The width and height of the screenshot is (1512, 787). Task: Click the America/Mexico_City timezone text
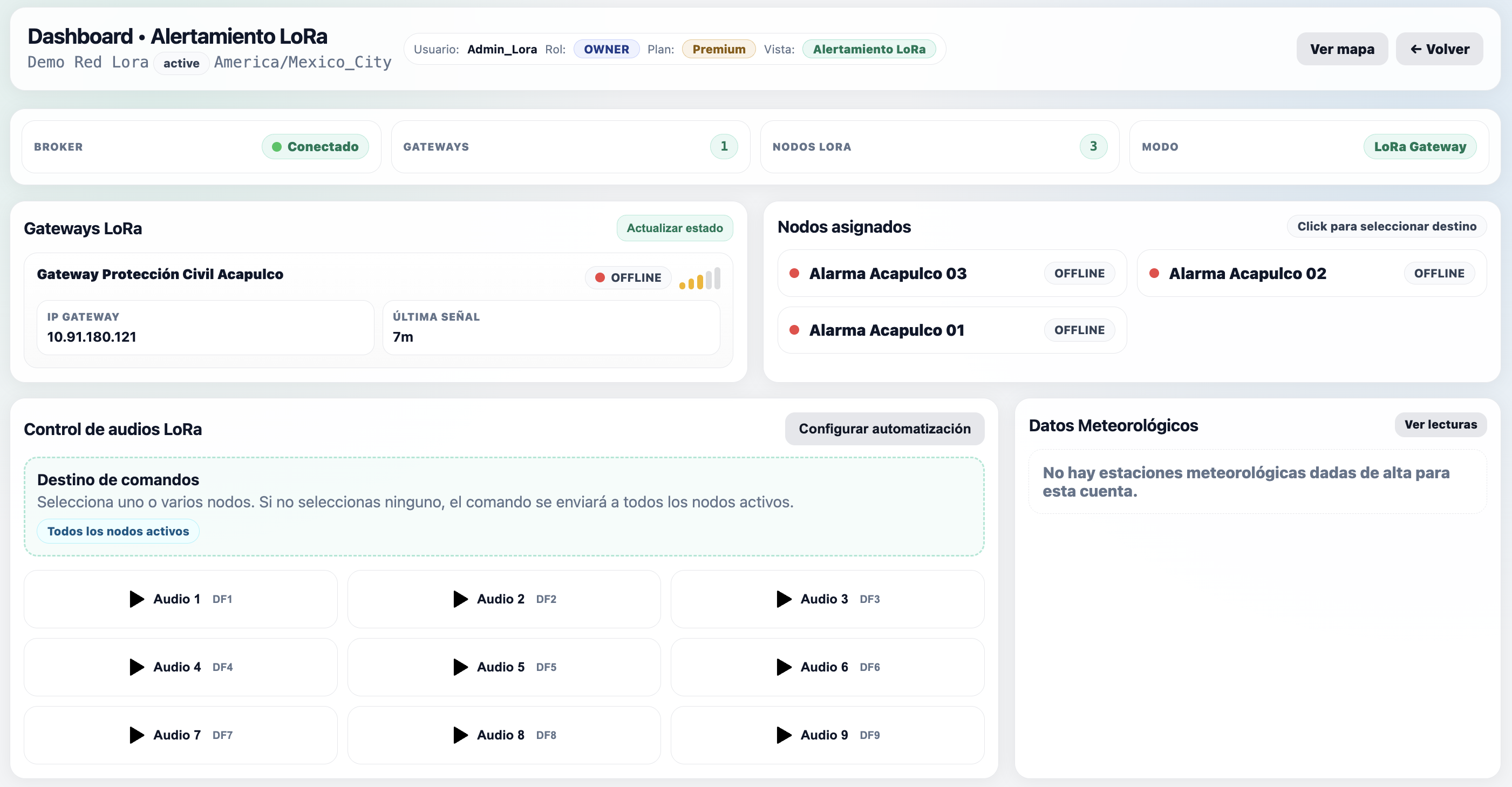(x=302, y=62)
